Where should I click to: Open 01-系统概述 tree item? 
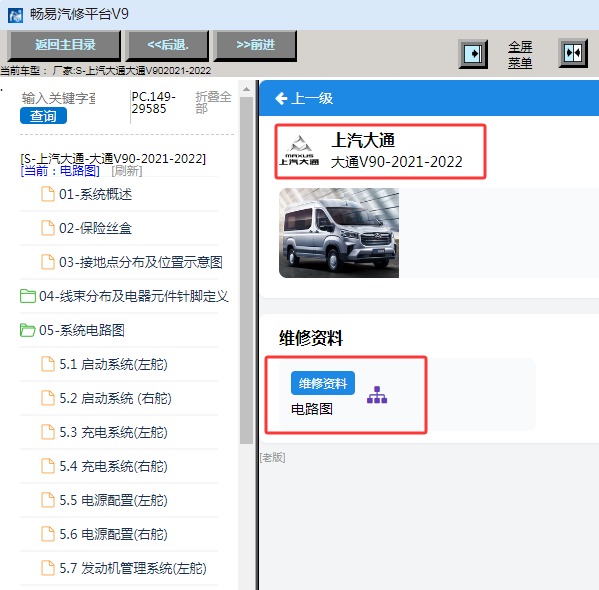[x=96, y=194]
